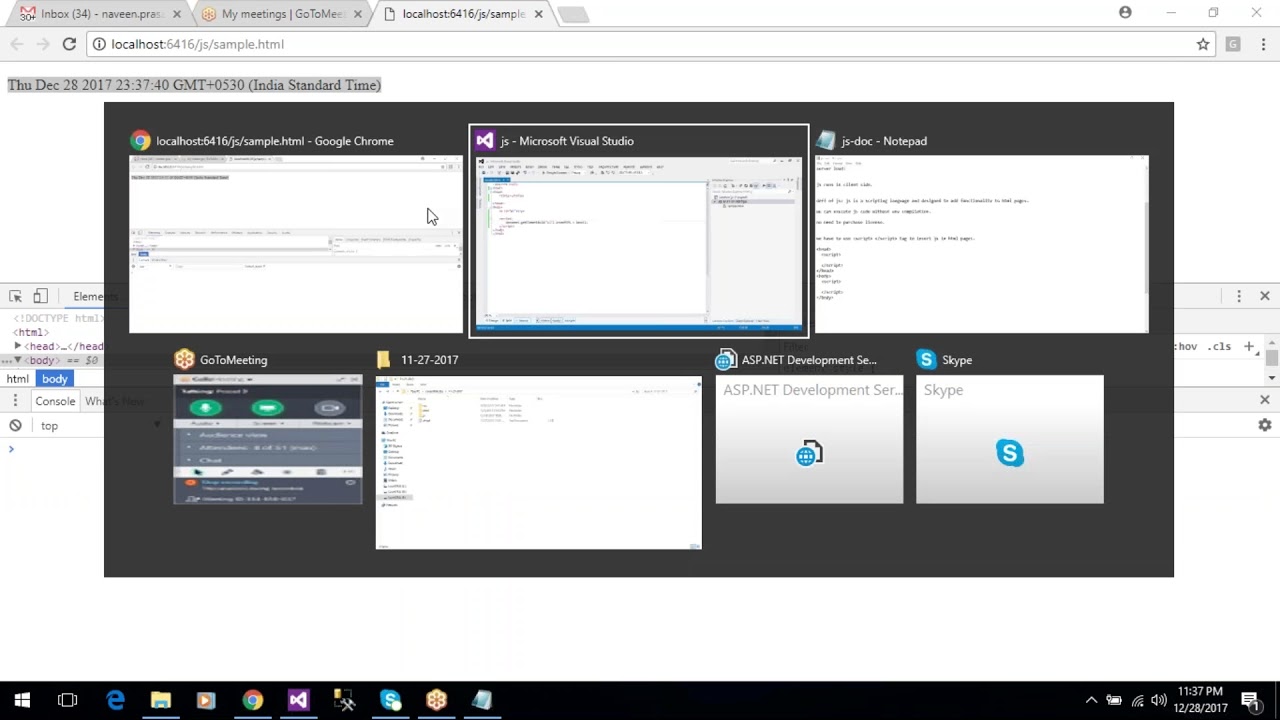This screenshot has height=720, width=1280.
Task: Close the DevTools panel
Action: 1265,296
